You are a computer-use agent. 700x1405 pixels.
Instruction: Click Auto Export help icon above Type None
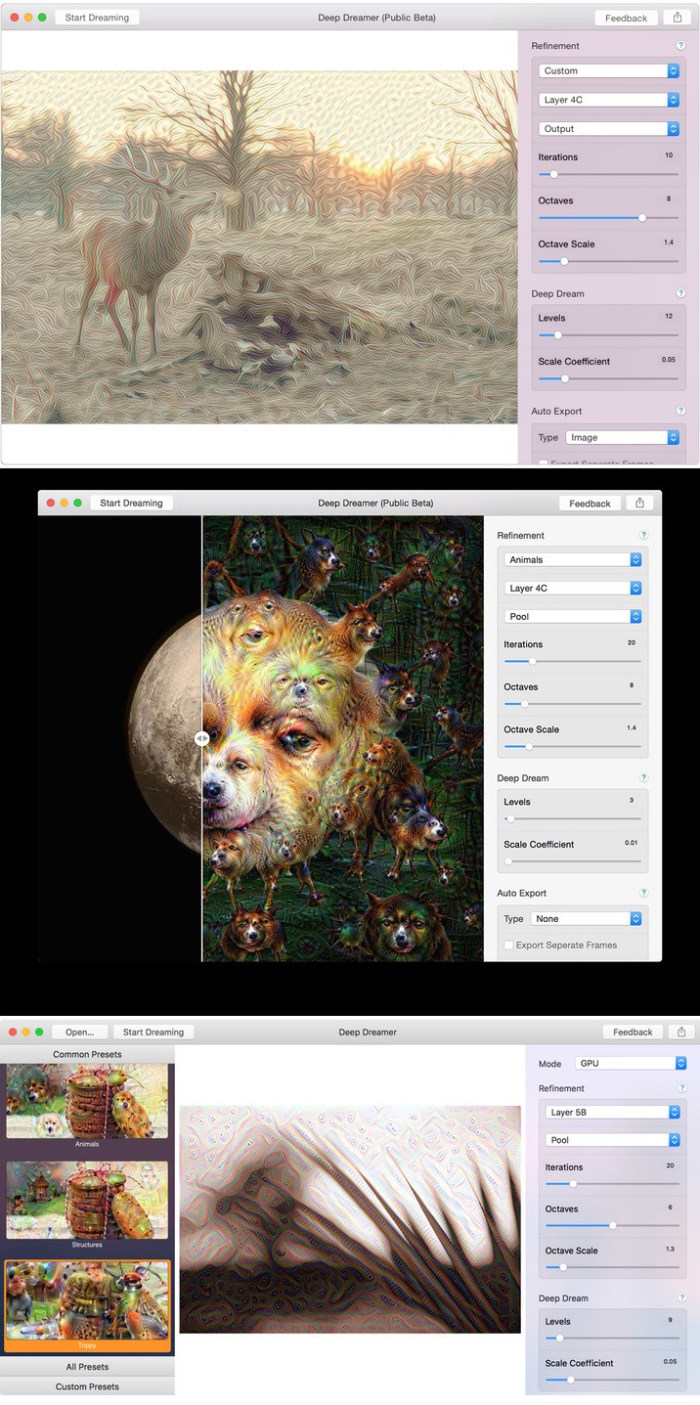coord(643,893)
